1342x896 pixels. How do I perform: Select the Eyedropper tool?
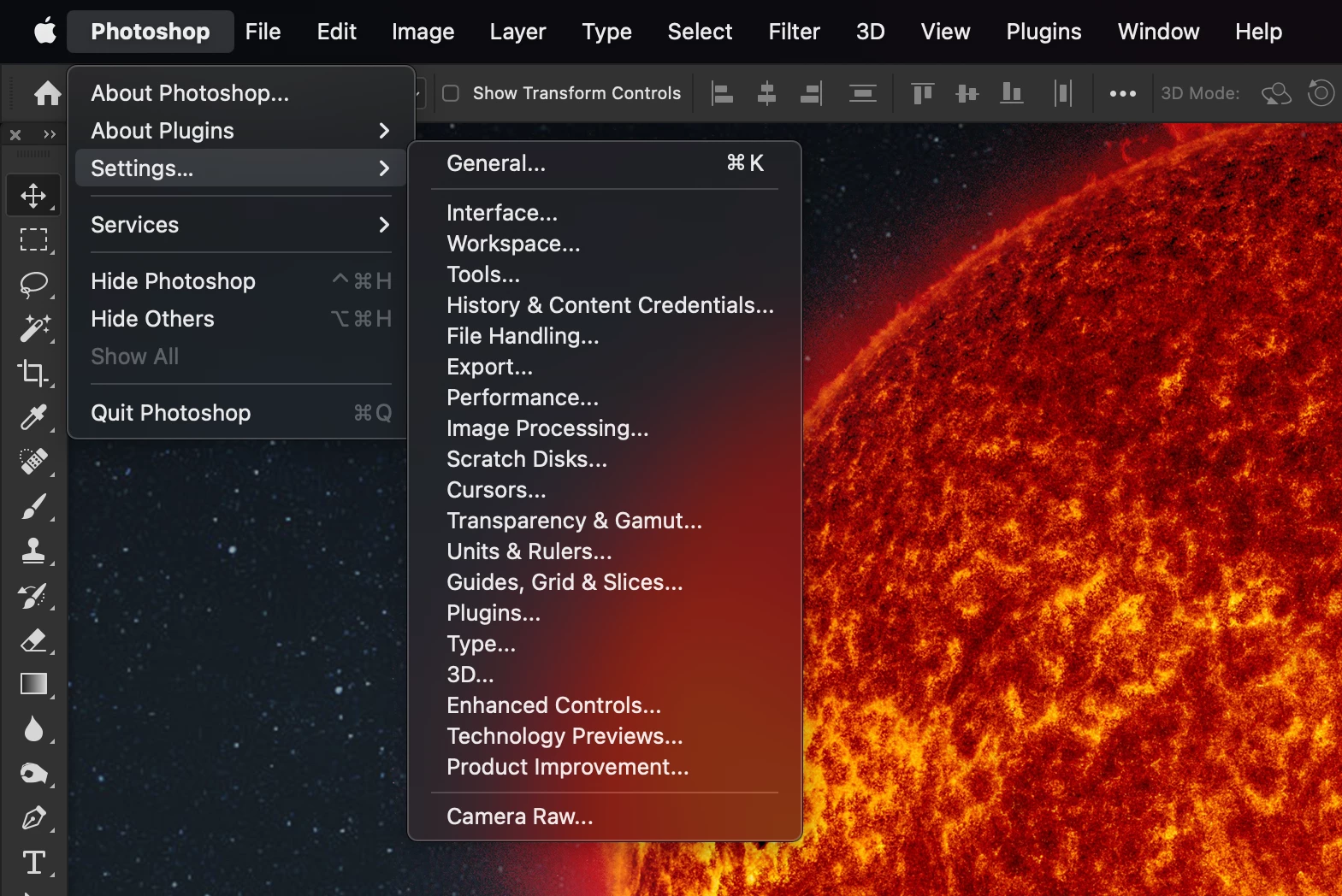coord(33,417)
